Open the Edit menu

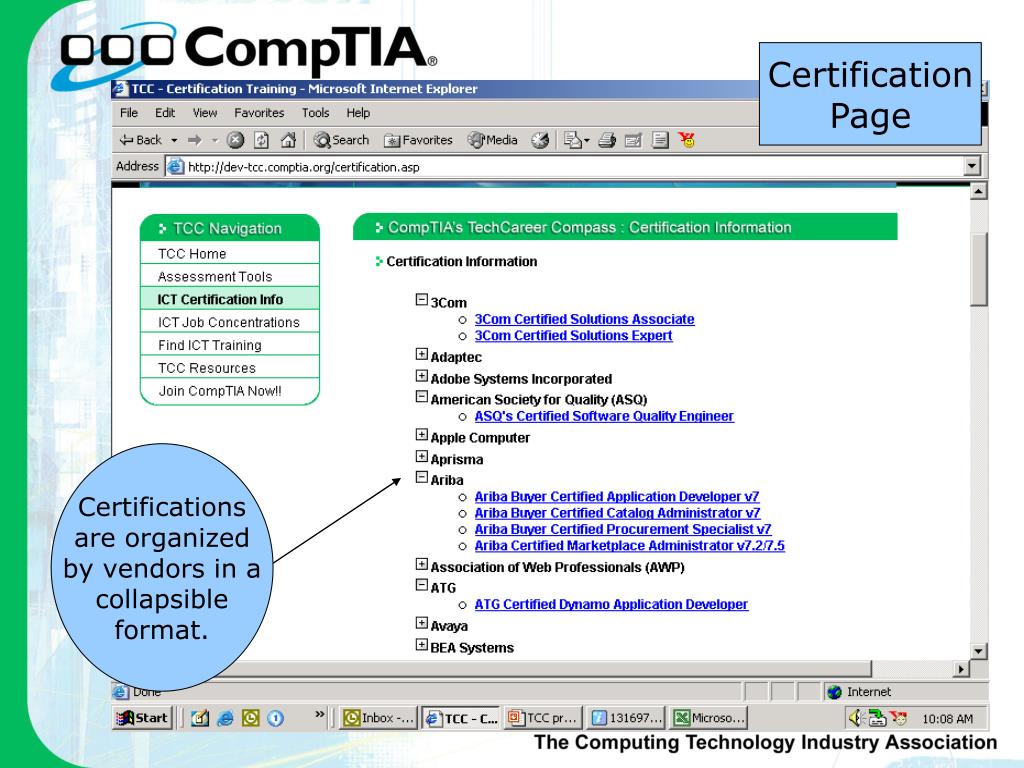pos(165,113)
